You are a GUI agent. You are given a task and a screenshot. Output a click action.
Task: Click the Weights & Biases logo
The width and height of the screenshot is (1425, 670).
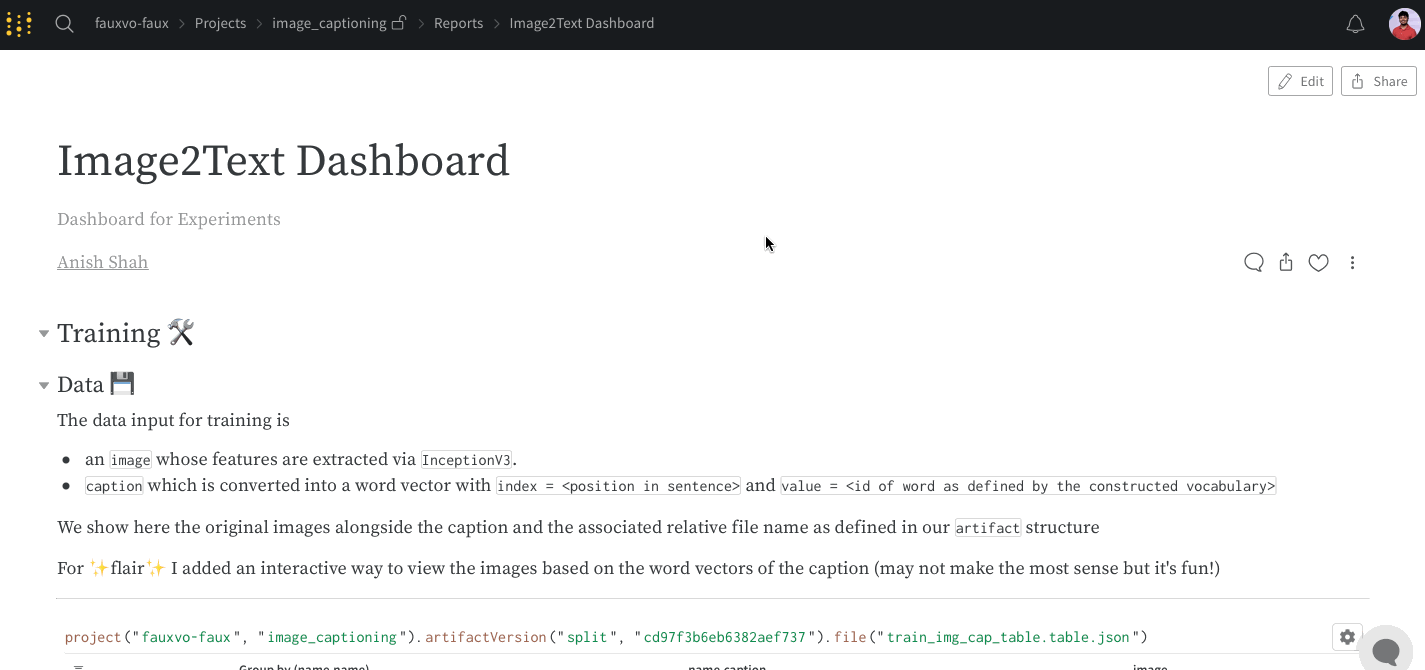(19, 23)
